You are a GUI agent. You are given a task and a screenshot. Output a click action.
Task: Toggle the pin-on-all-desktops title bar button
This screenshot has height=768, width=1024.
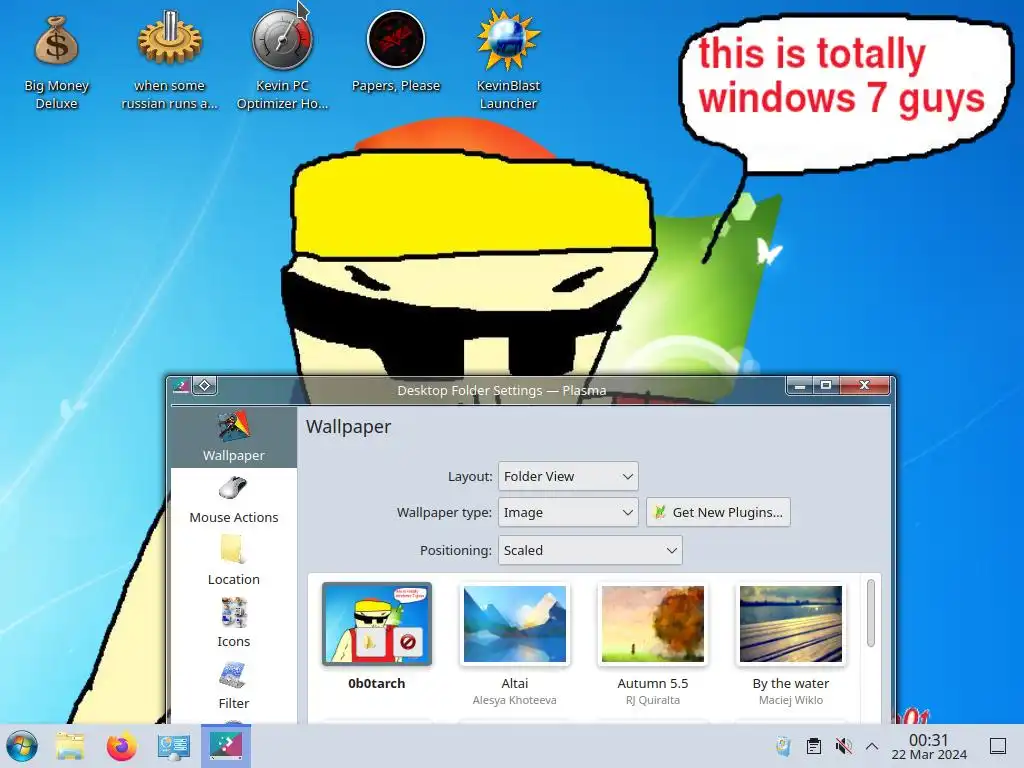204,386
